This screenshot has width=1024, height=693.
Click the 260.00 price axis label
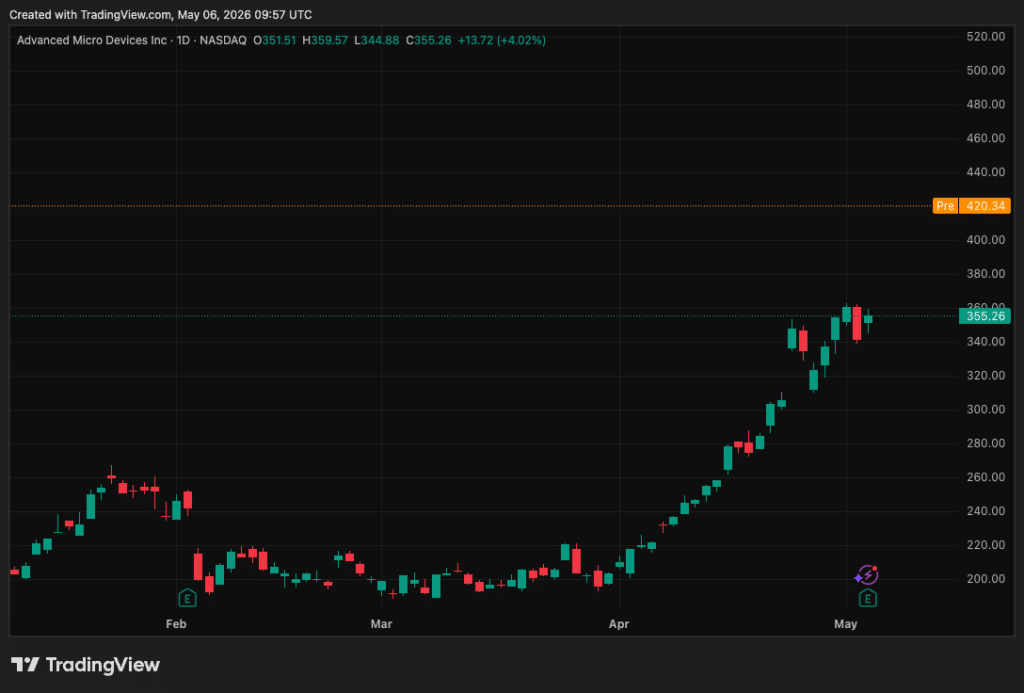pos(985,477)
